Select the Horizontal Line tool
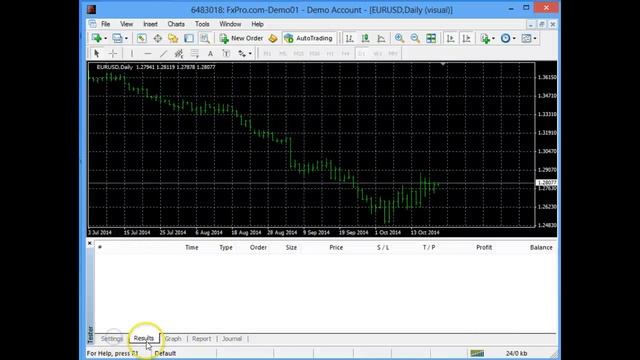 (x=147, y=53)
